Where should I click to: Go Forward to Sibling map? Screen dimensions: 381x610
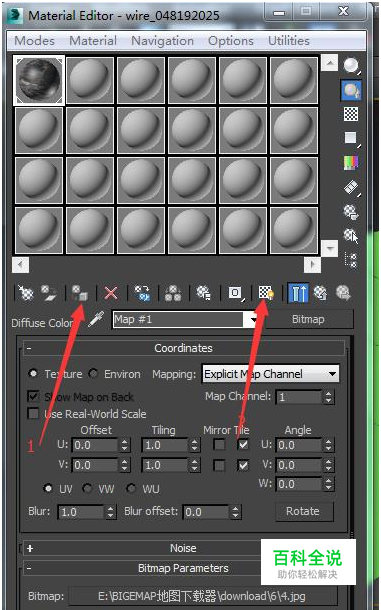pyautogui.click(x=344, y=293)
